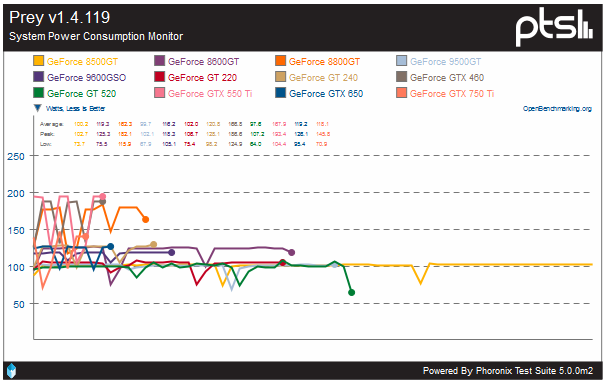The height and width of the screenshot is (384, 606).
Task: Click the 150 y-axis label
Action: pyautogui.click(x=16, y=230)
